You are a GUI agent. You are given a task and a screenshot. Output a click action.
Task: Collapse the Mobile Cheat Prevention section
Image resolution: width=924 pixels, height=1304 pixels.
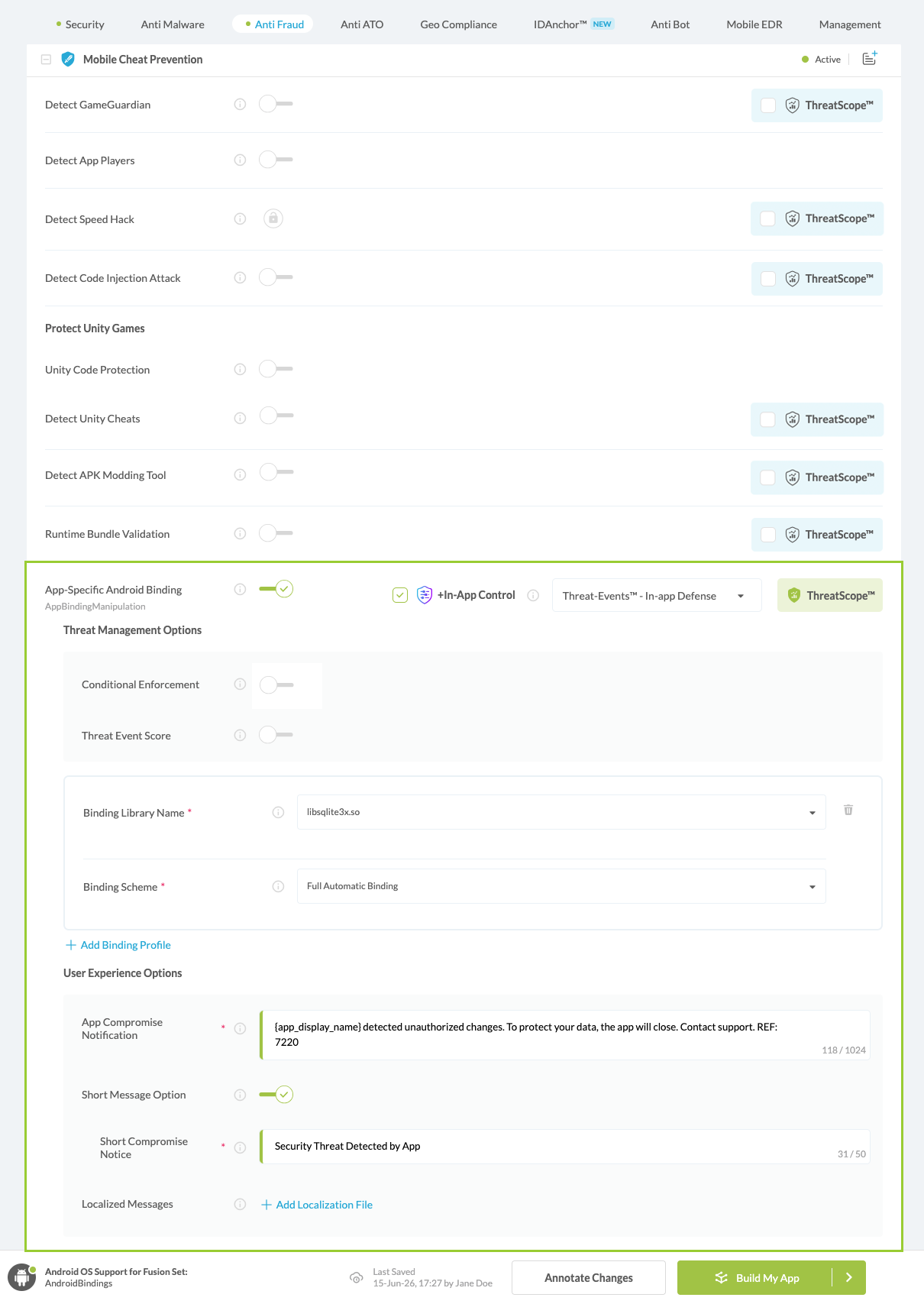point(46,59)
